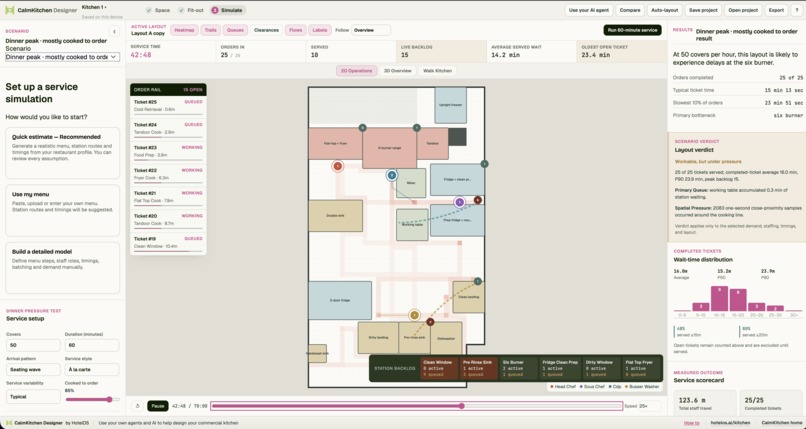Collapse the scenario sidebar with chevron
Viewport: 806px width, 429px height.
coord(115,32)
